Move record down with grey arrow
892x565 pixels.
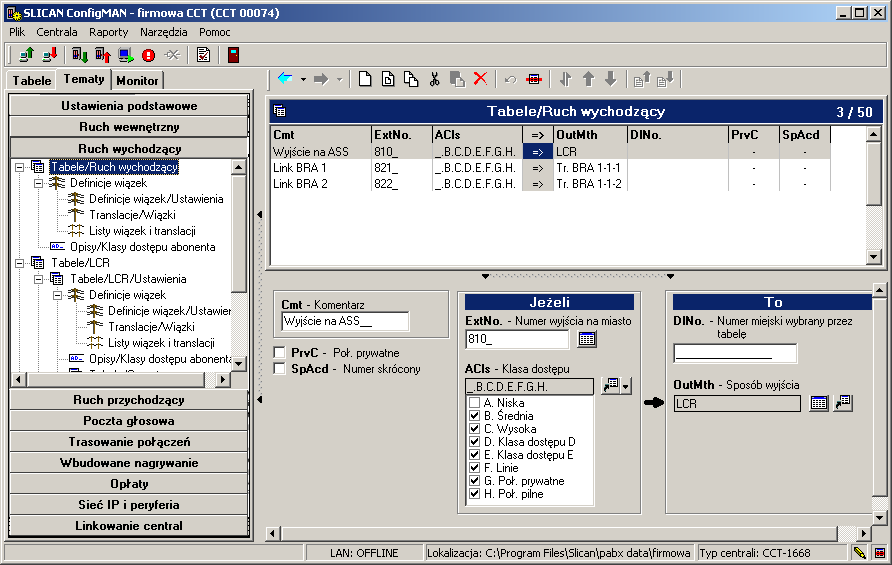pos(610,79)
